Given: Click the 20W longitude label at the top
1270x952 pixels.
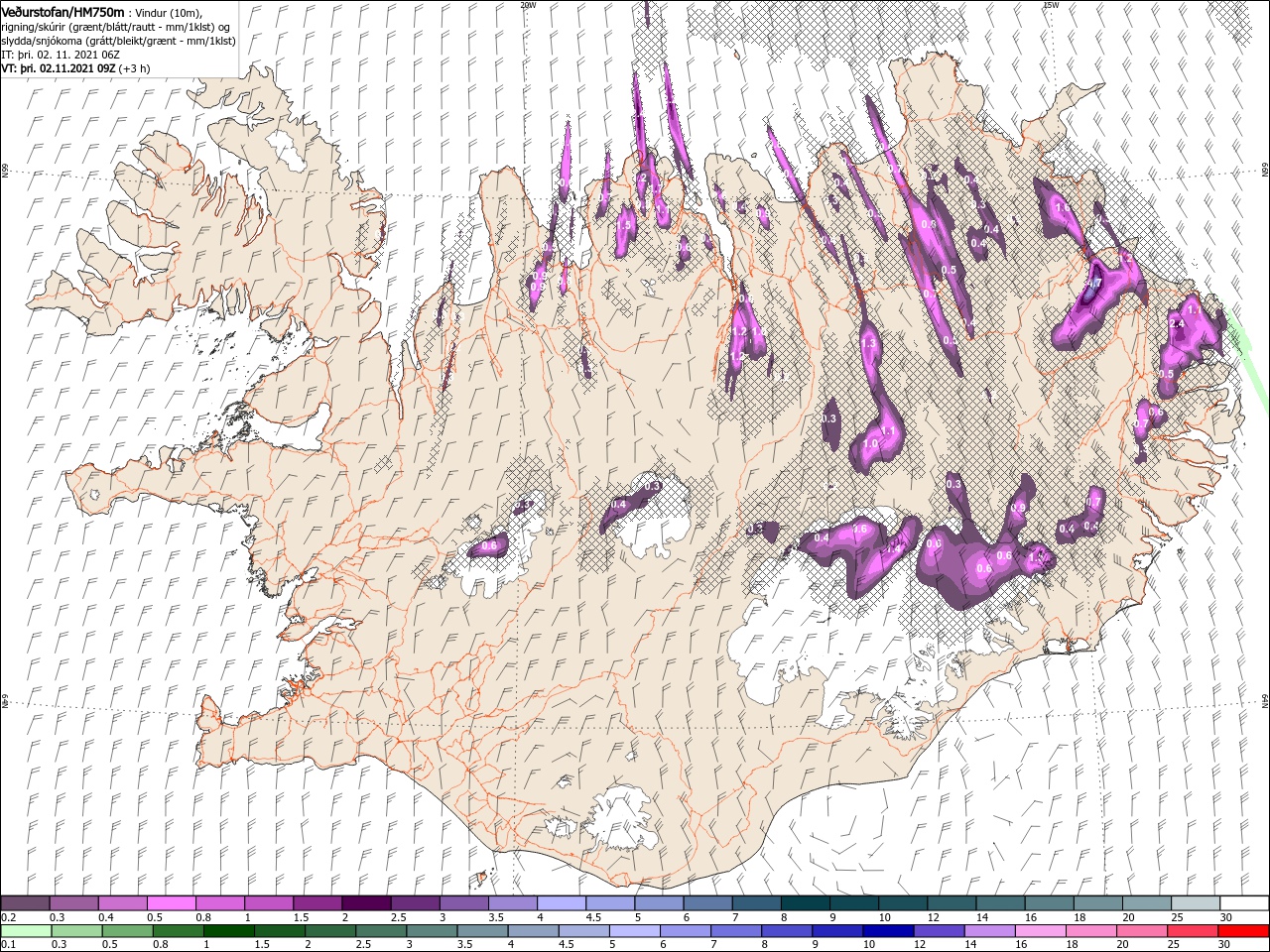Looking at the screenshot, I should click(x=527, y=5).
